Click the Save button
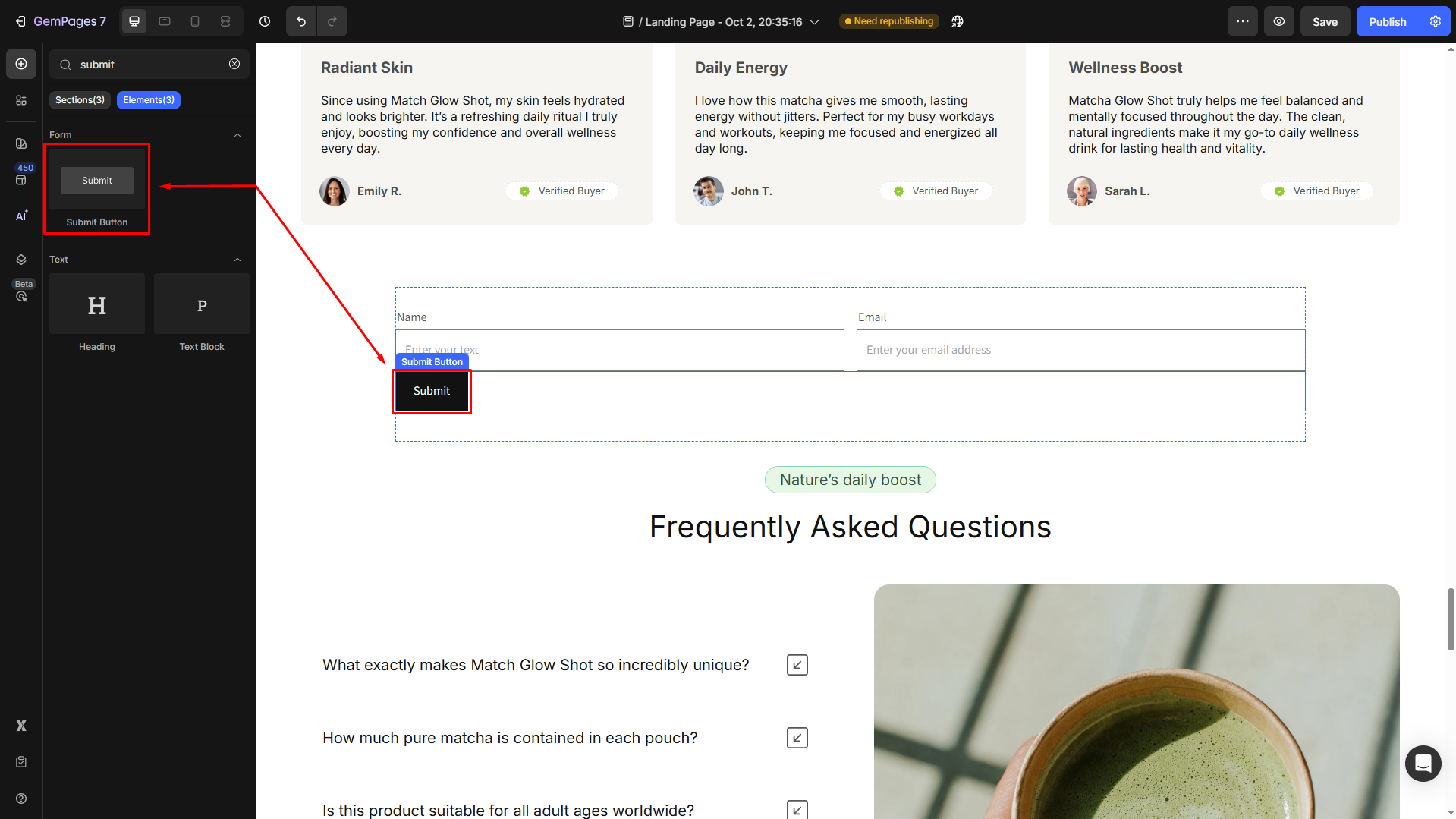The width and height of the screenshot is (1456, 819). click(1325, 21)
